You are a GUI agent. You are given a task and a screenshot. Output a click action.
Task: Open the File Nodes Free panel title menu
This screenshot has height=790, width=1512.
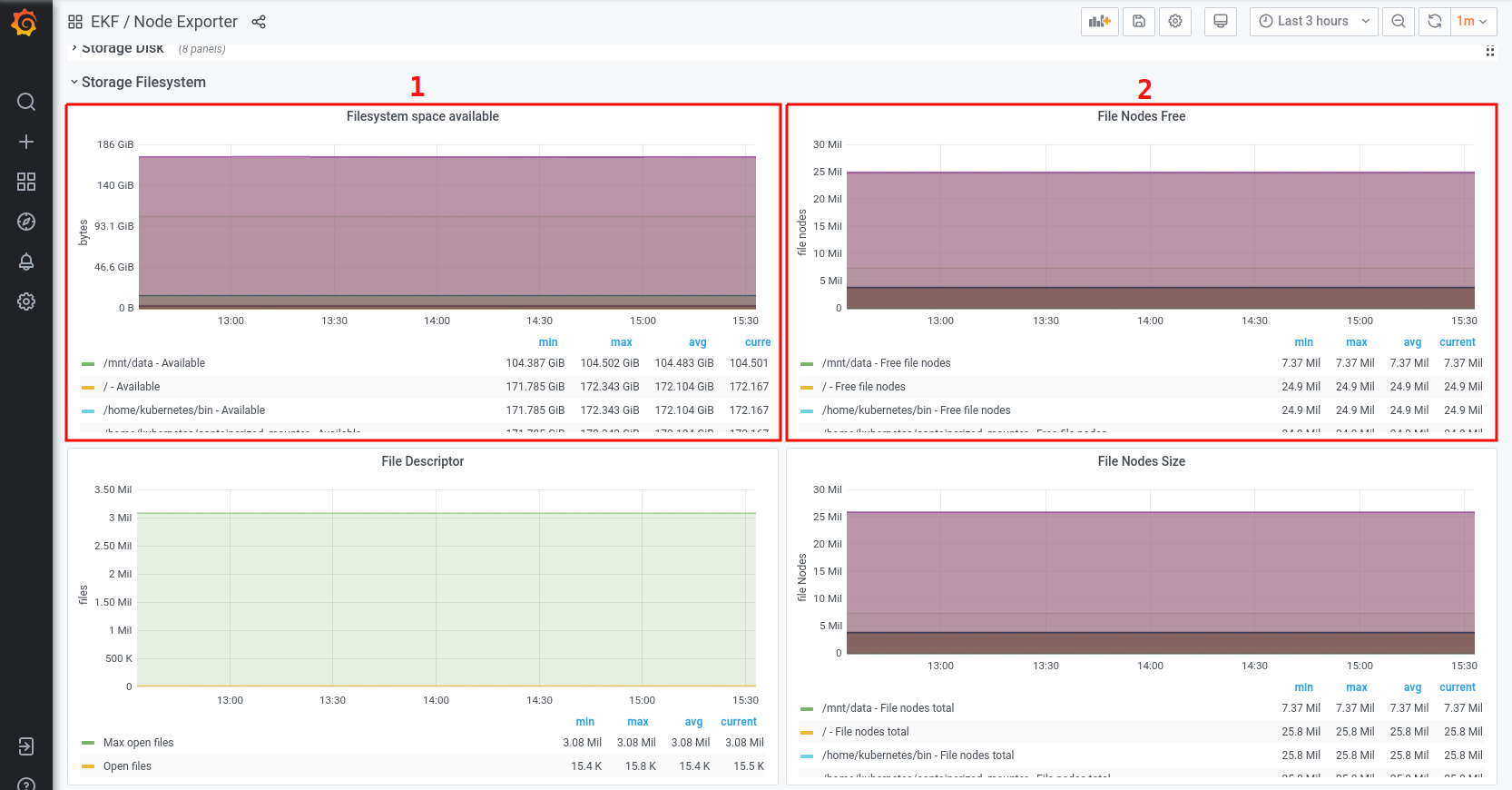coord(1142,116)
